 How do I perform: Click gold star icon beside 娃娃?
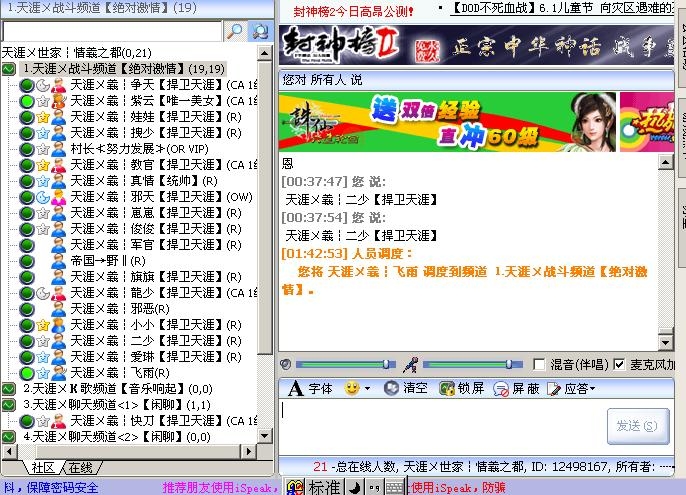click(x=42, y=117)
